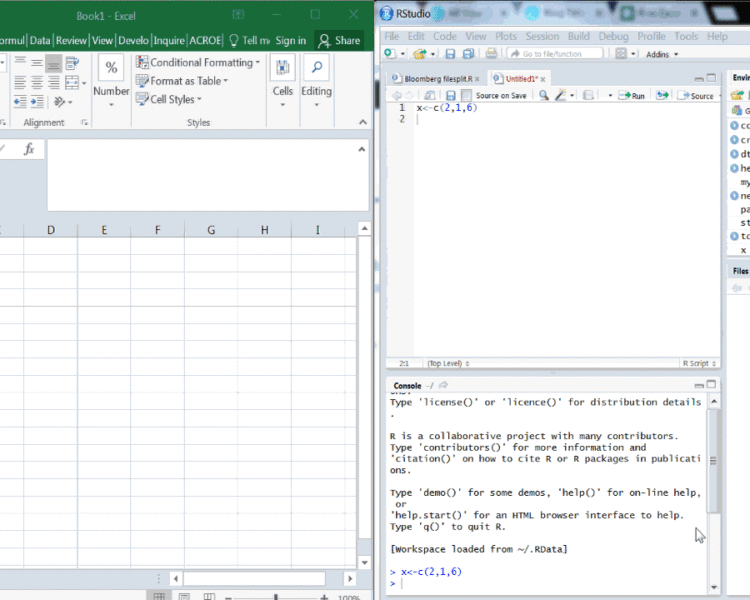Click the Run button in script editor
This screenshot has height=600, width=750.
click(x=632, y=96)
